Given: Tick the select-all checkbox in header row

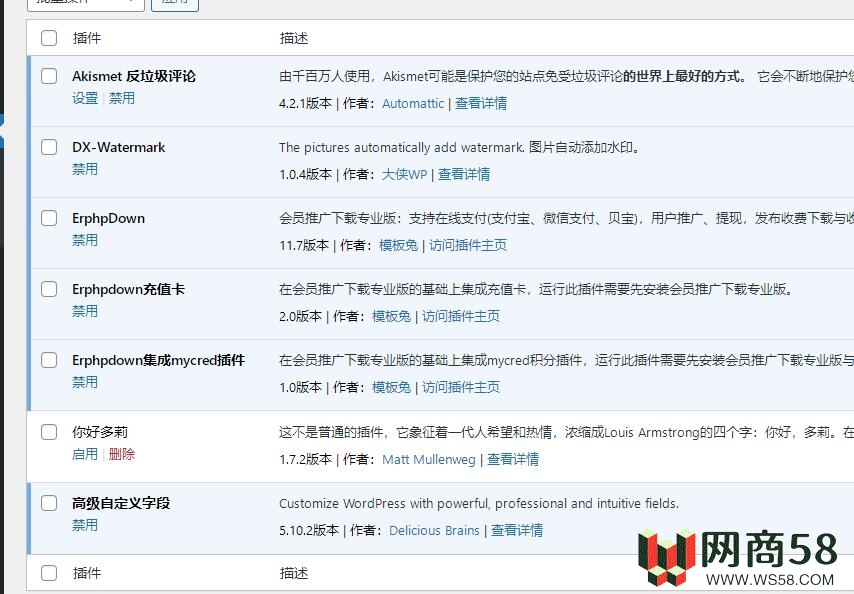Looking at the screenshot, I should point(49,38).
